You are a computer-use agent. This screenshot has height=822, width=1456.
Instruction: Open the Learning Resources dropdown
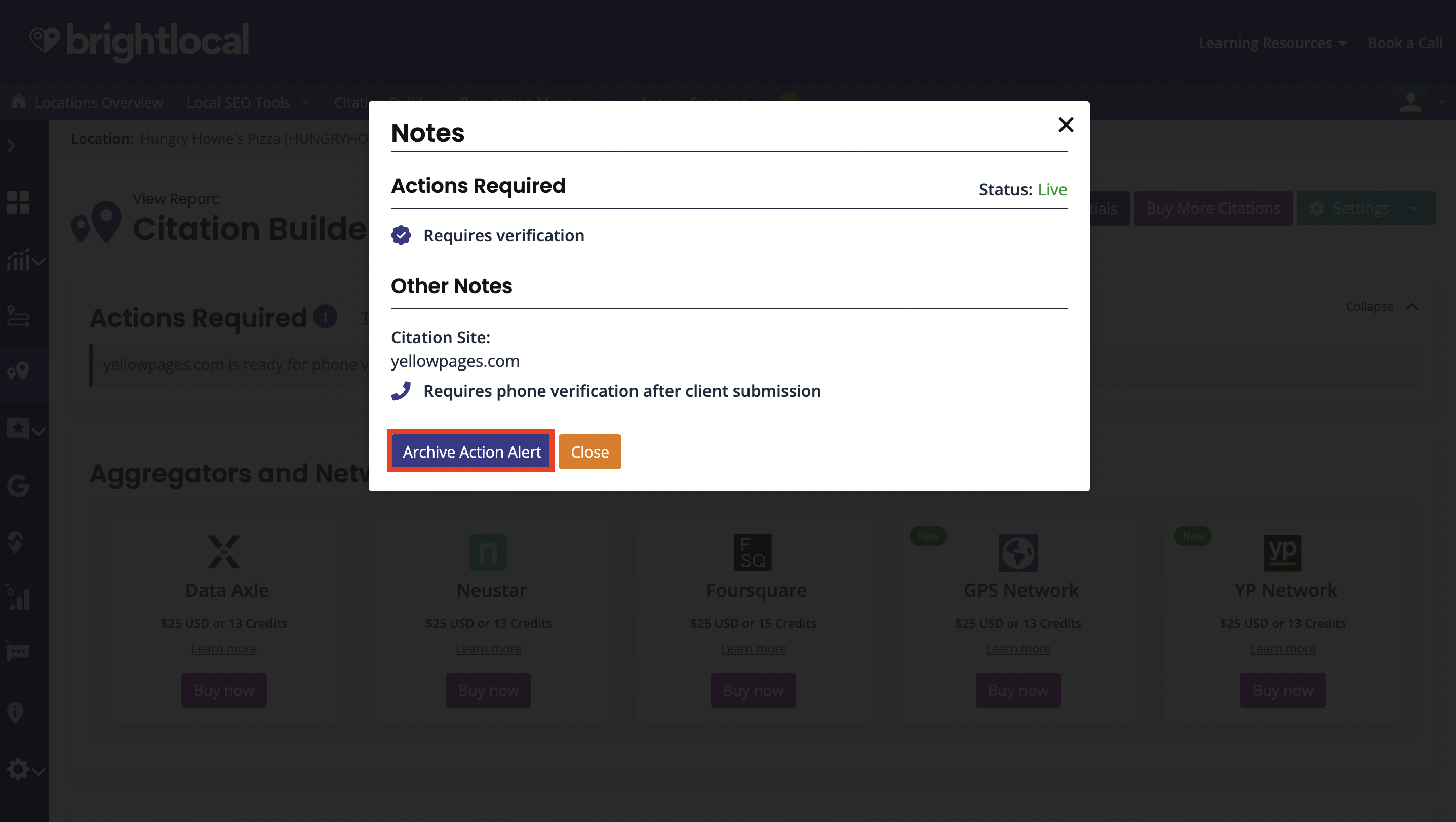(x=1272, y=43)
